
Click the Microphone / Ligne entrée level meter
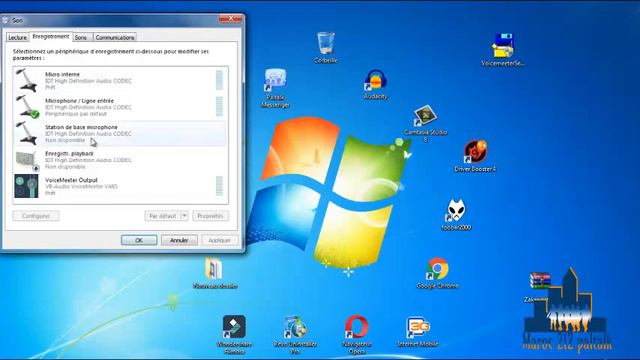pyautogui.click(x=219, y=107)
